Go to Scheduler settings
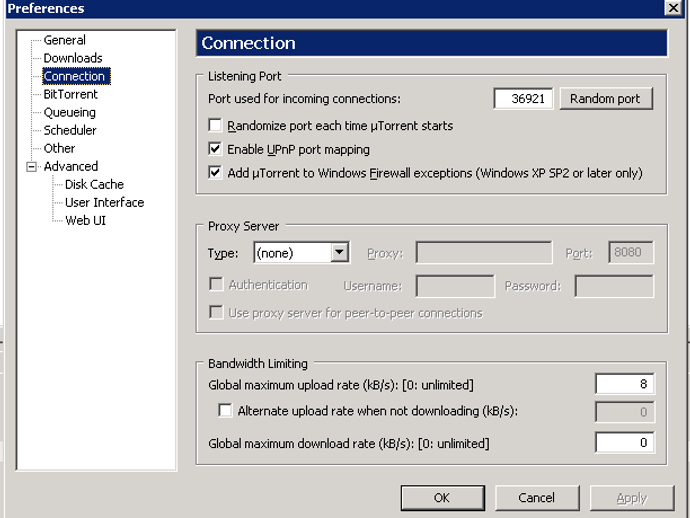The height and width of the screenshot is (518, 690). pyautogui.click(x=70, y=130)
